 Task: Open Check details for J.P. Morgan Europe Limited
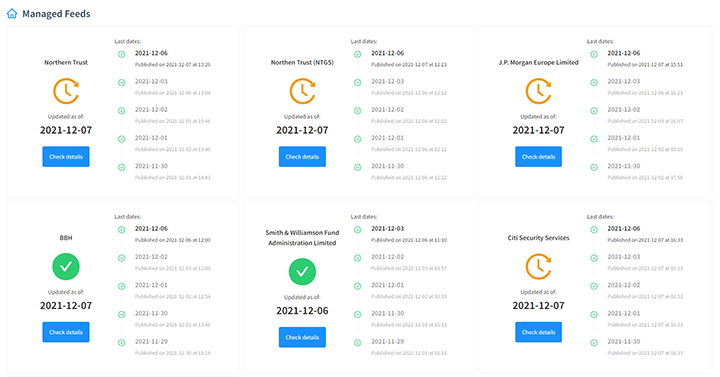[x=538, y=157]
